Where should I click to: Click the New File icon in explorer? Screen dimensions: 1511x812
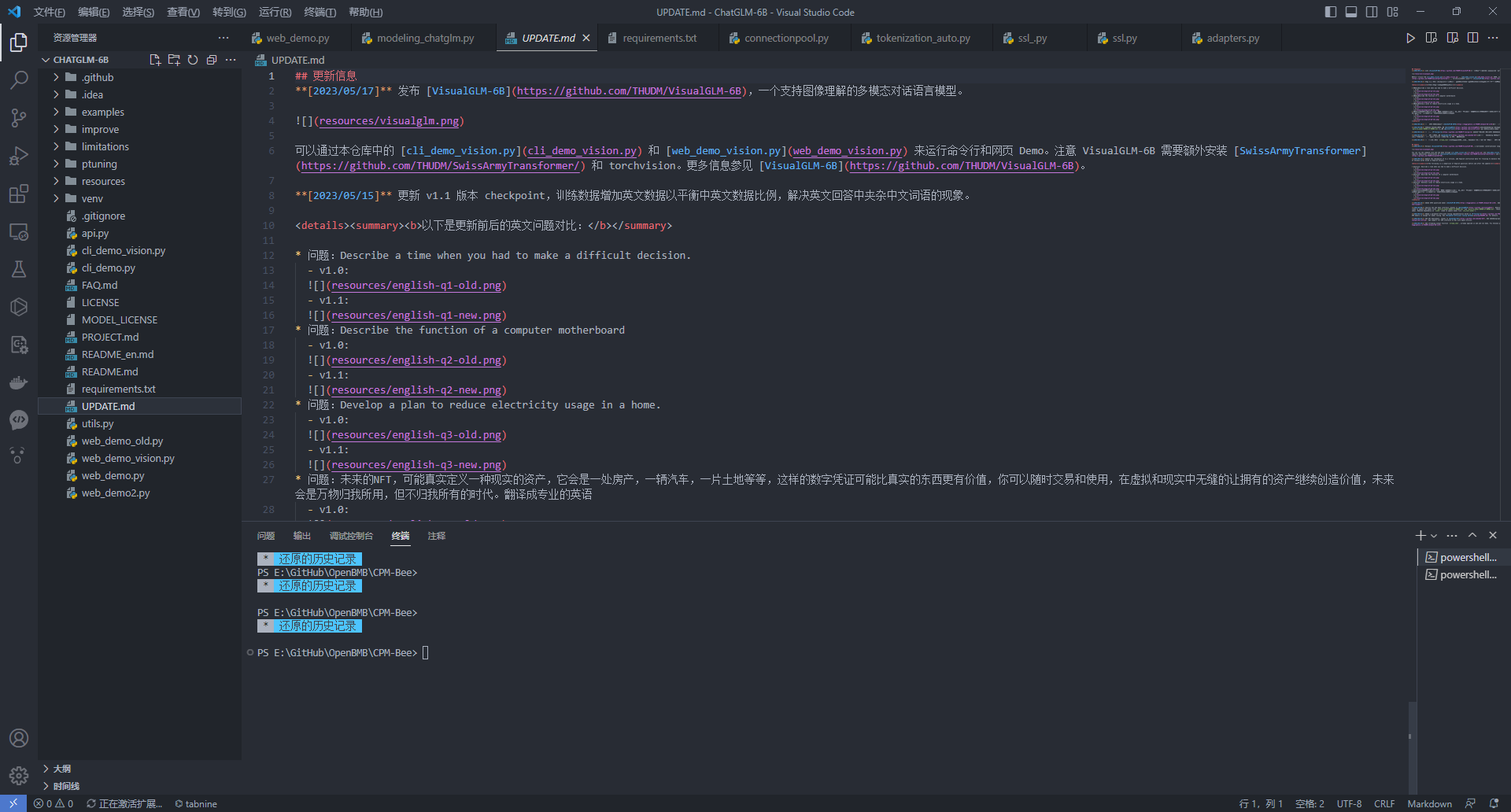coord(155,60)
